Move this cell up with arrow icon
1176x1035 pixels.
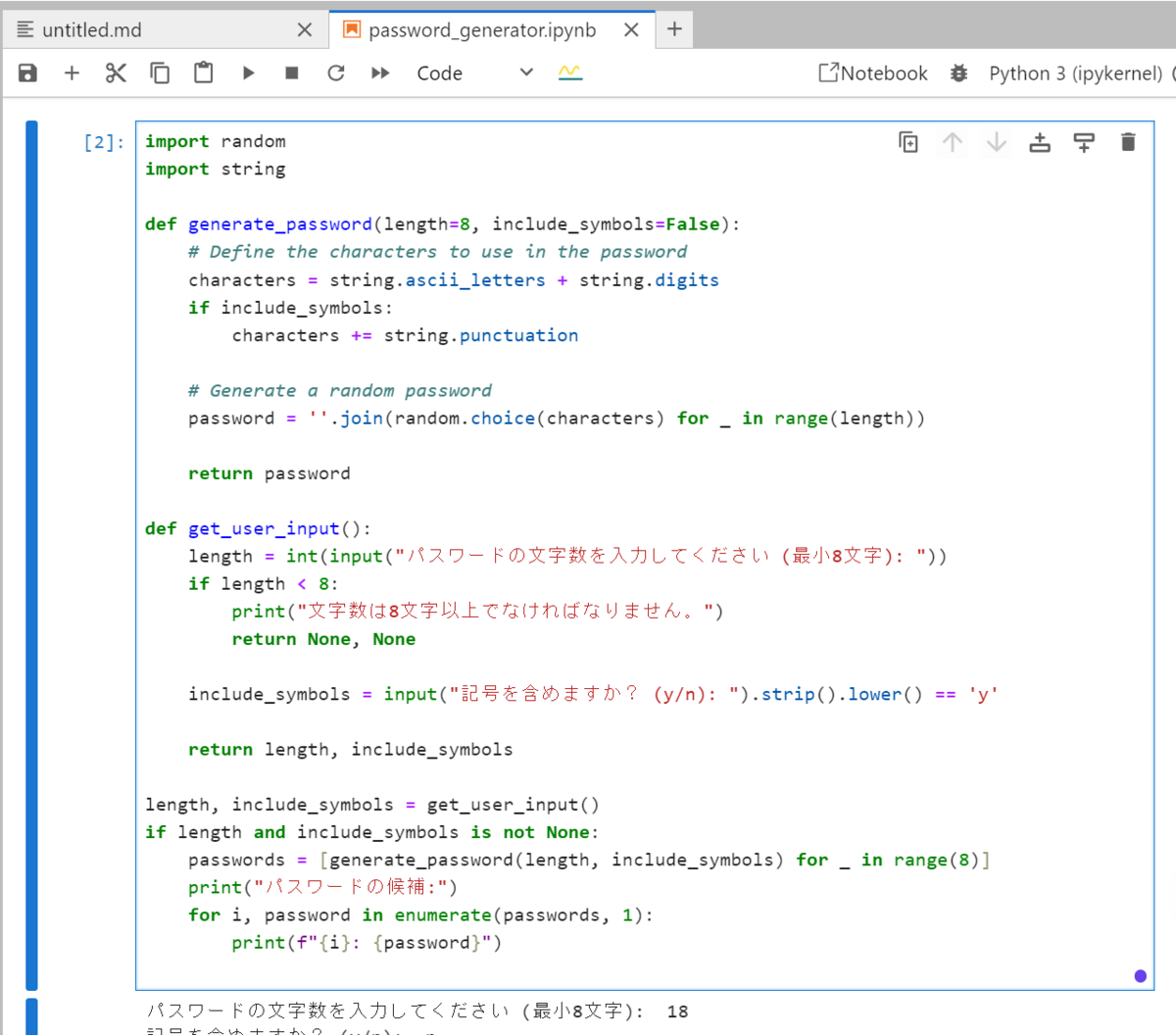952,142
